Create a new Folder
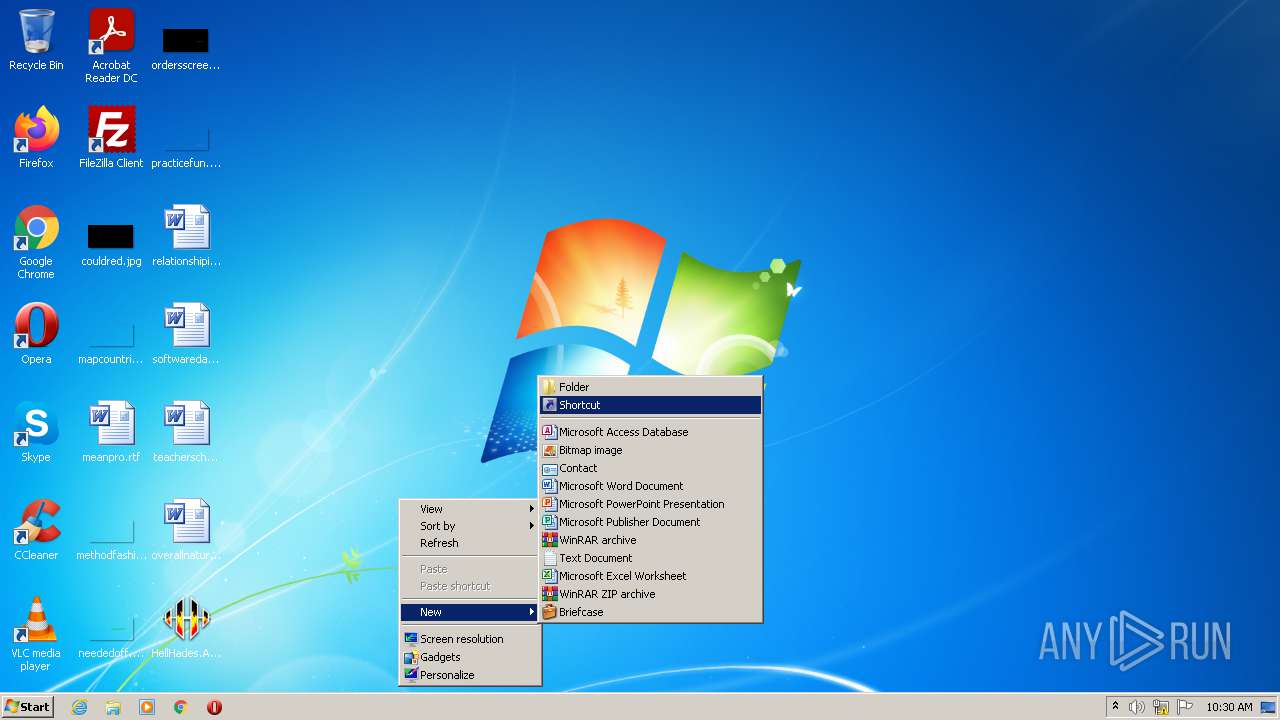 coord(651,387)
